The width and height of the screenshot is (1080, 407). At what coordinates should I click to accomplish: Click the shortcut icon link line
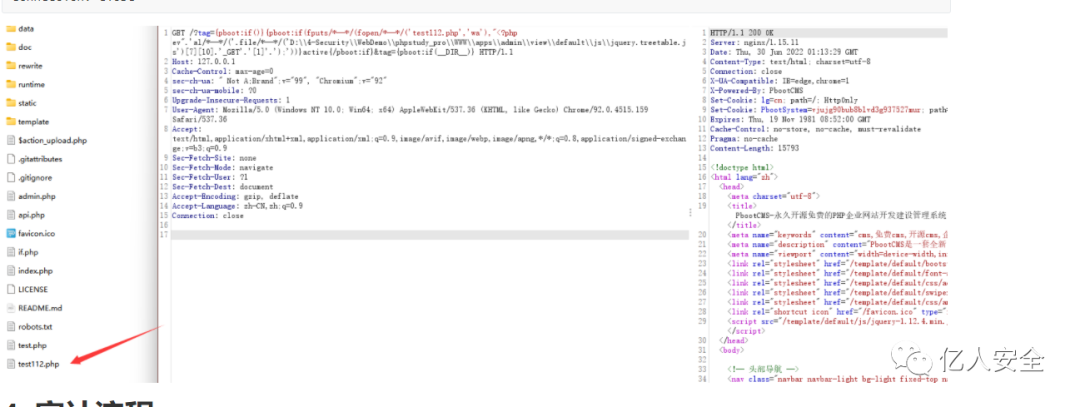(838, 312)
